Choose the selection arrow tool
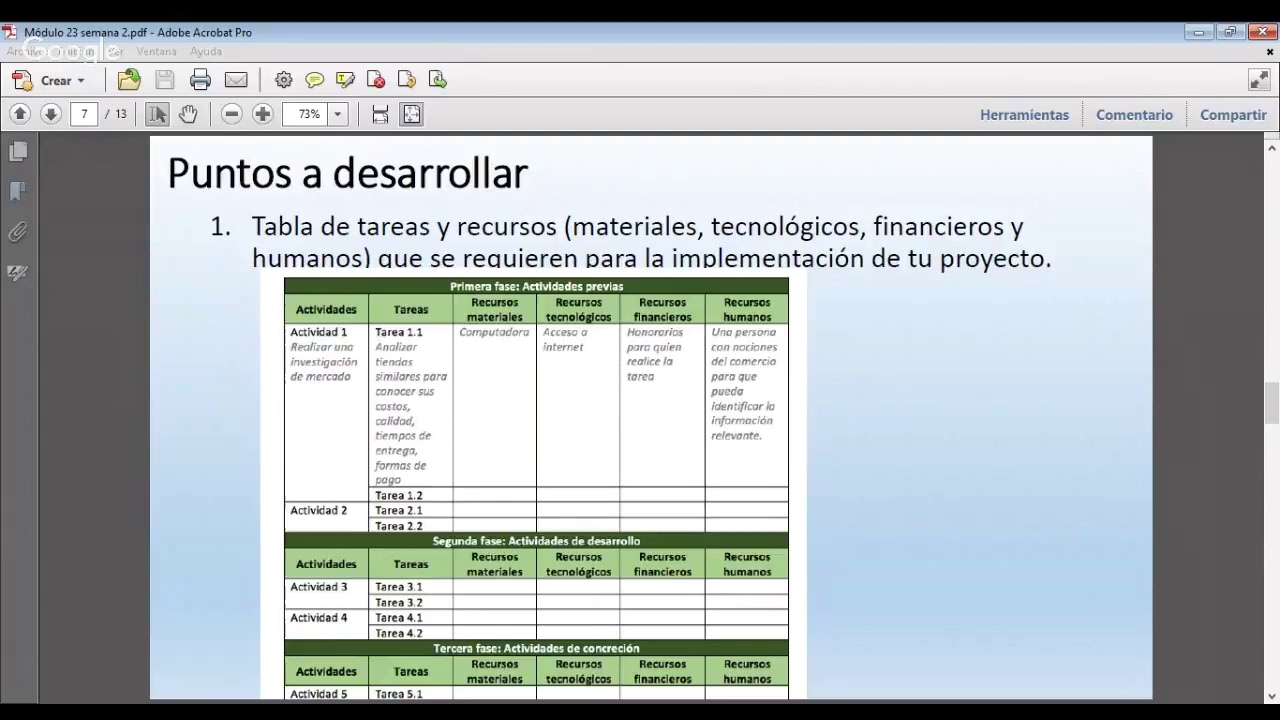The image size is (1280, 720). tap(157, 114)
